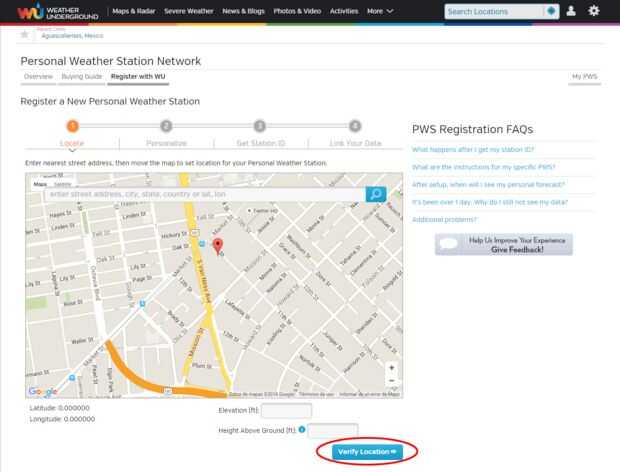Select the Longitude: 0.000000 text
The height and width of the screenshot is (472, 620).
coord(62,419)
